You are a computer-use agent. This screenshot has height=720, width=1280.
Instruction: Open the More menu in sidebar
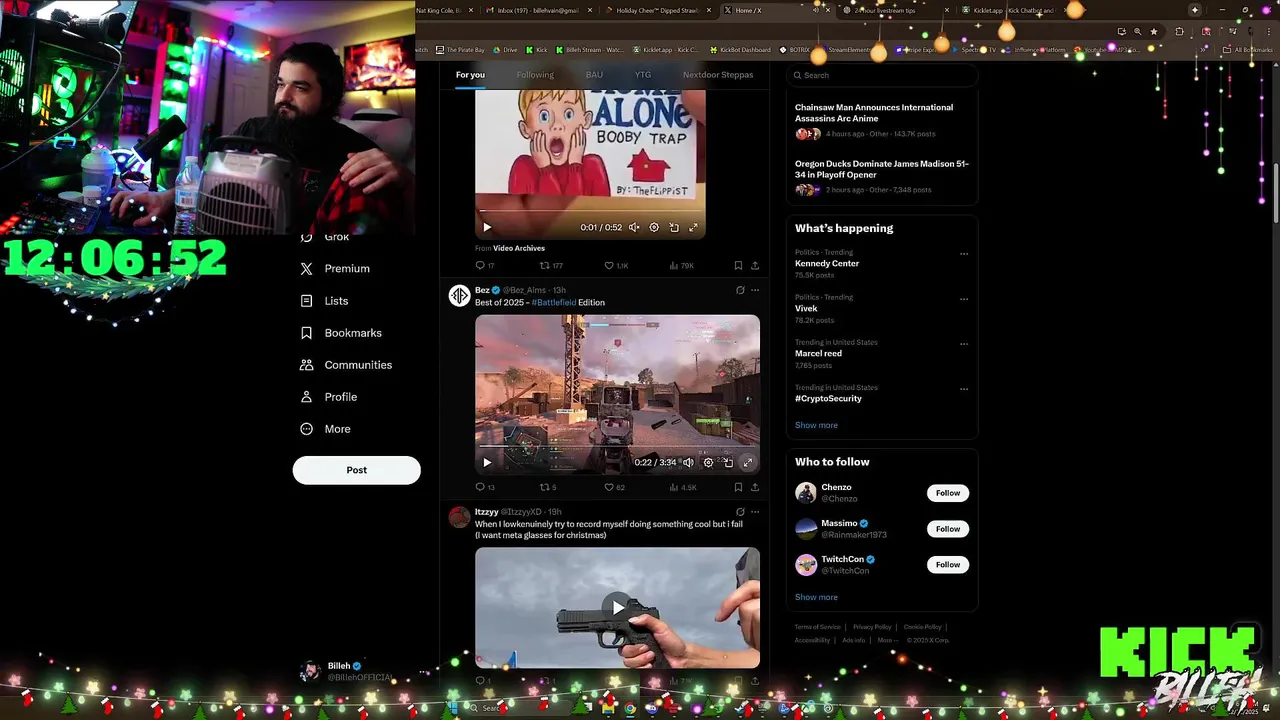pos(325,429)
